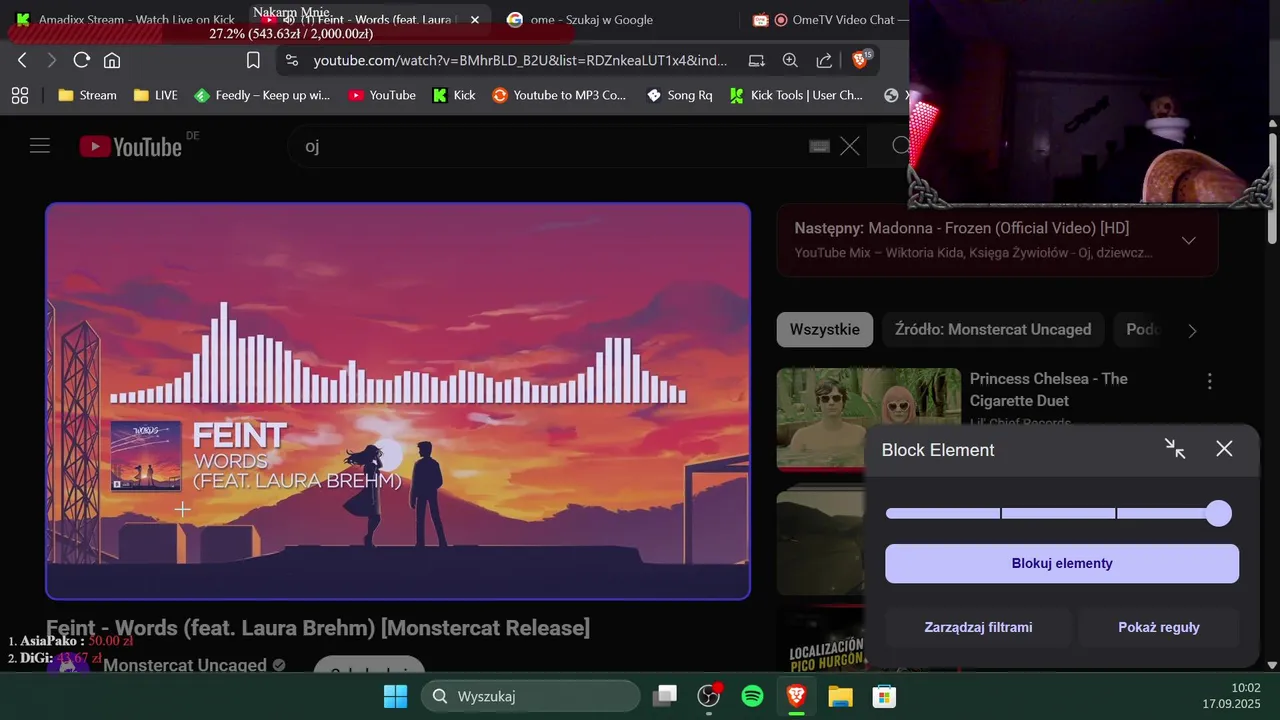Open the zoom magnifier icon in address bar

(790, 60)
